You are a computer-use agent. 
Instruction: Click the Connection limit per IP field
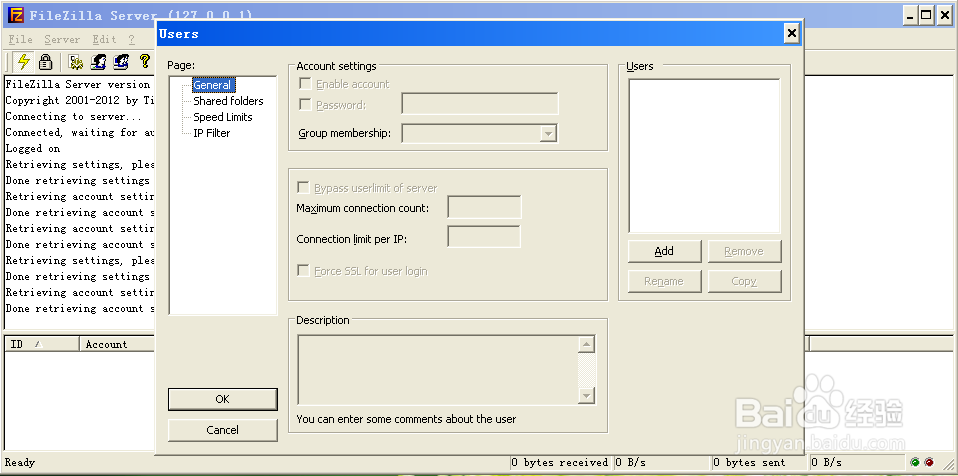point(484,237)
